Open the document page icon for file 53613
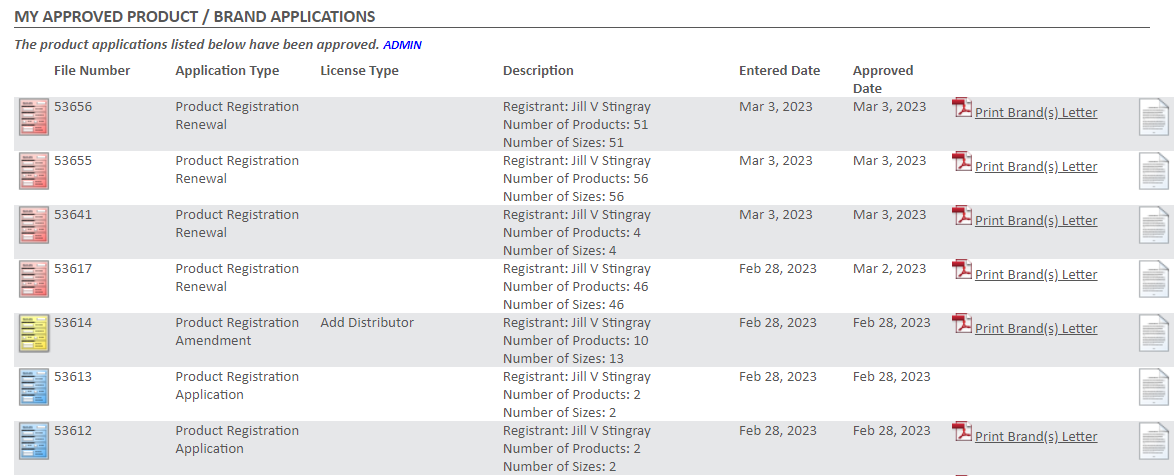 [1154, 387]
